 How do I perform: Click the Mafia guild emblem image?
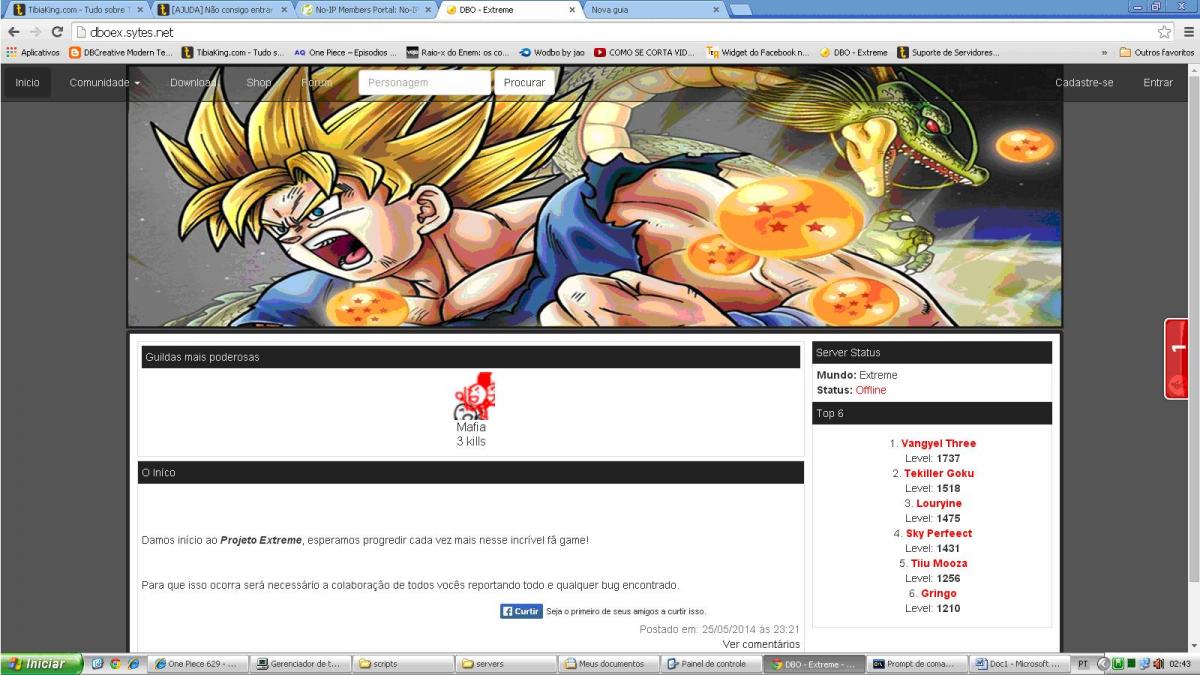tap(475, 395)
